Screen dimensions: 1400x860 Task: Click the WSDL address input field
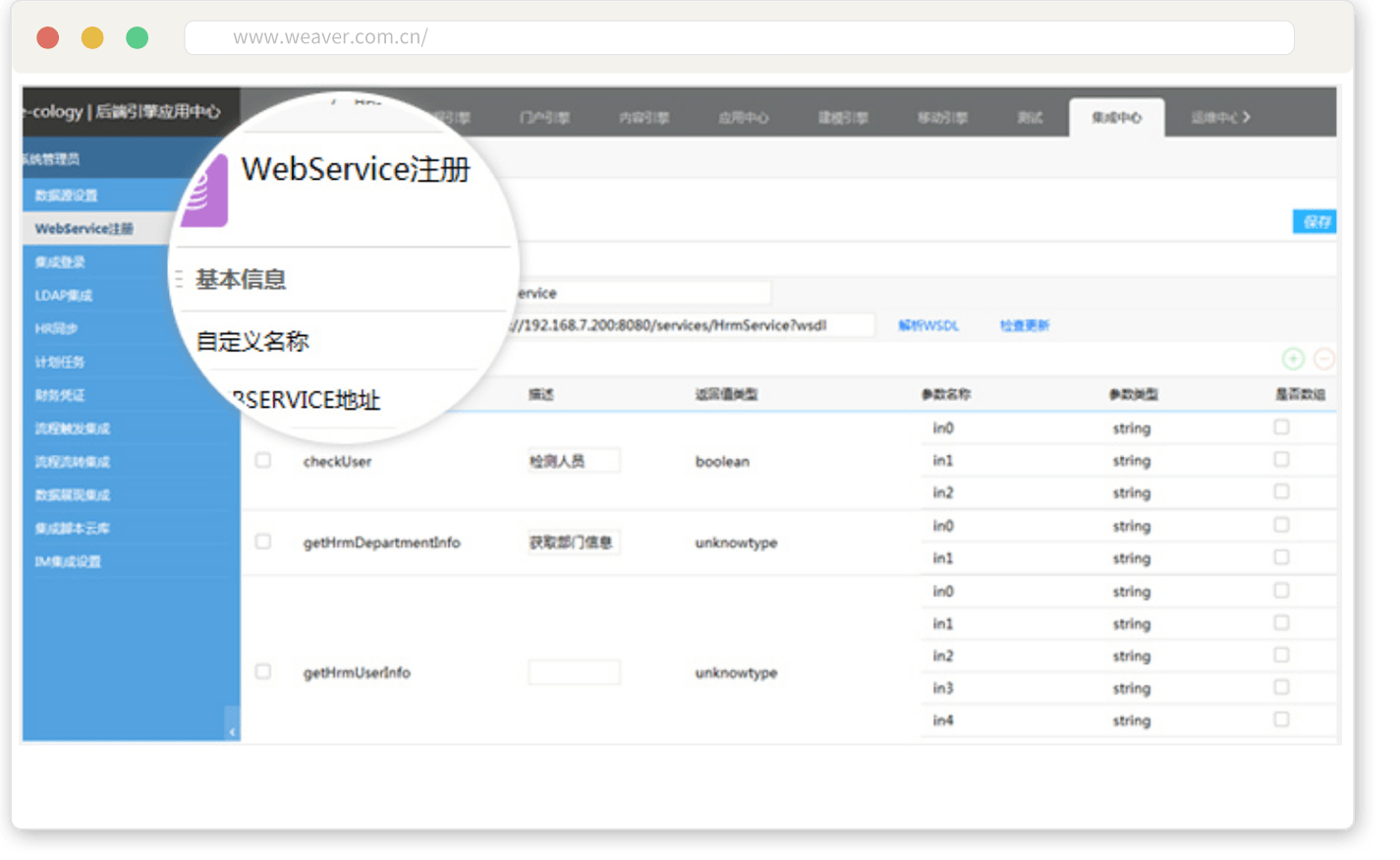[x=688, y=325]
